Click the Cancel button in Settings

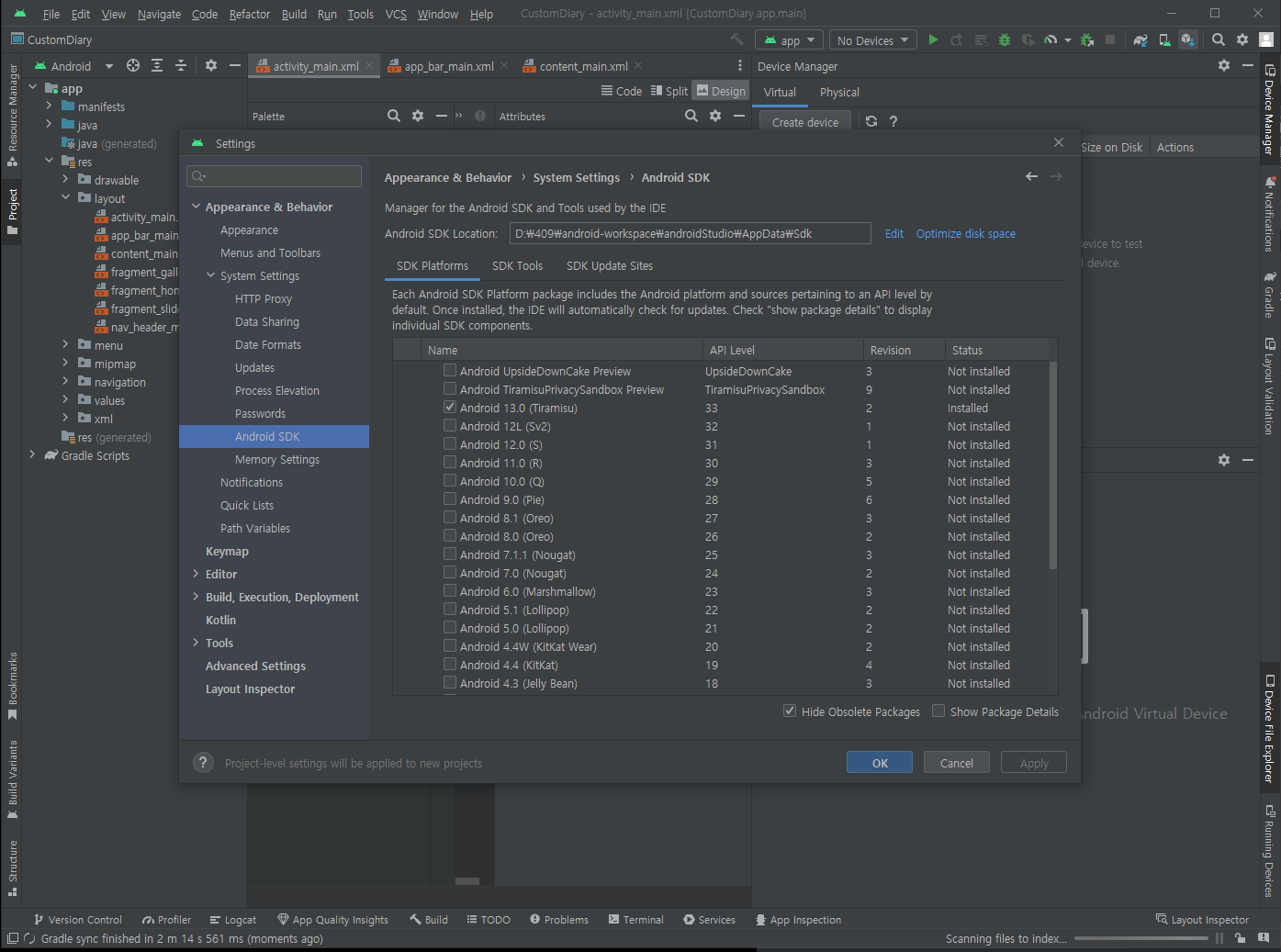(x=956, y=763)
